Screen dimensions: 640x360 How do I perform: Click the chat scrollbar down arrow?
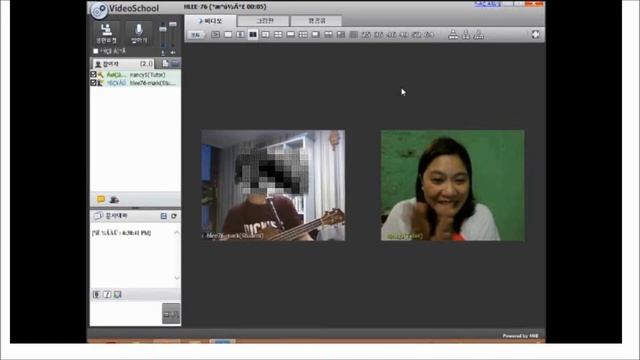point(177,278)
